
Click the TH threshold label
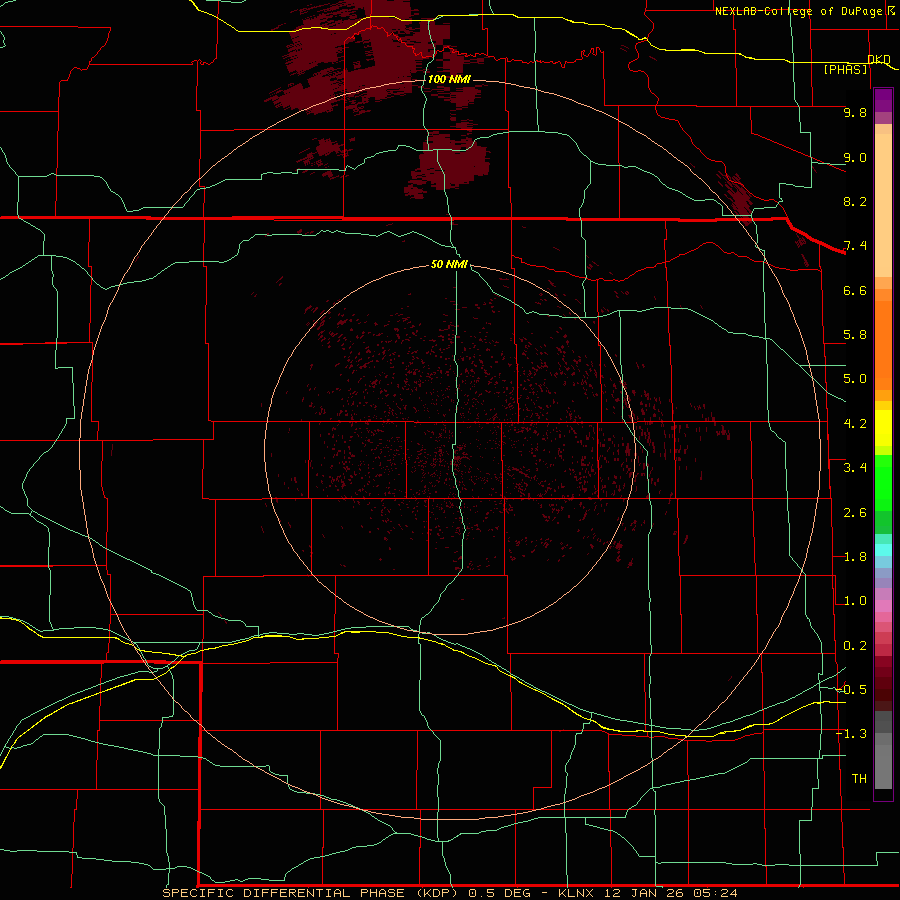859,779
